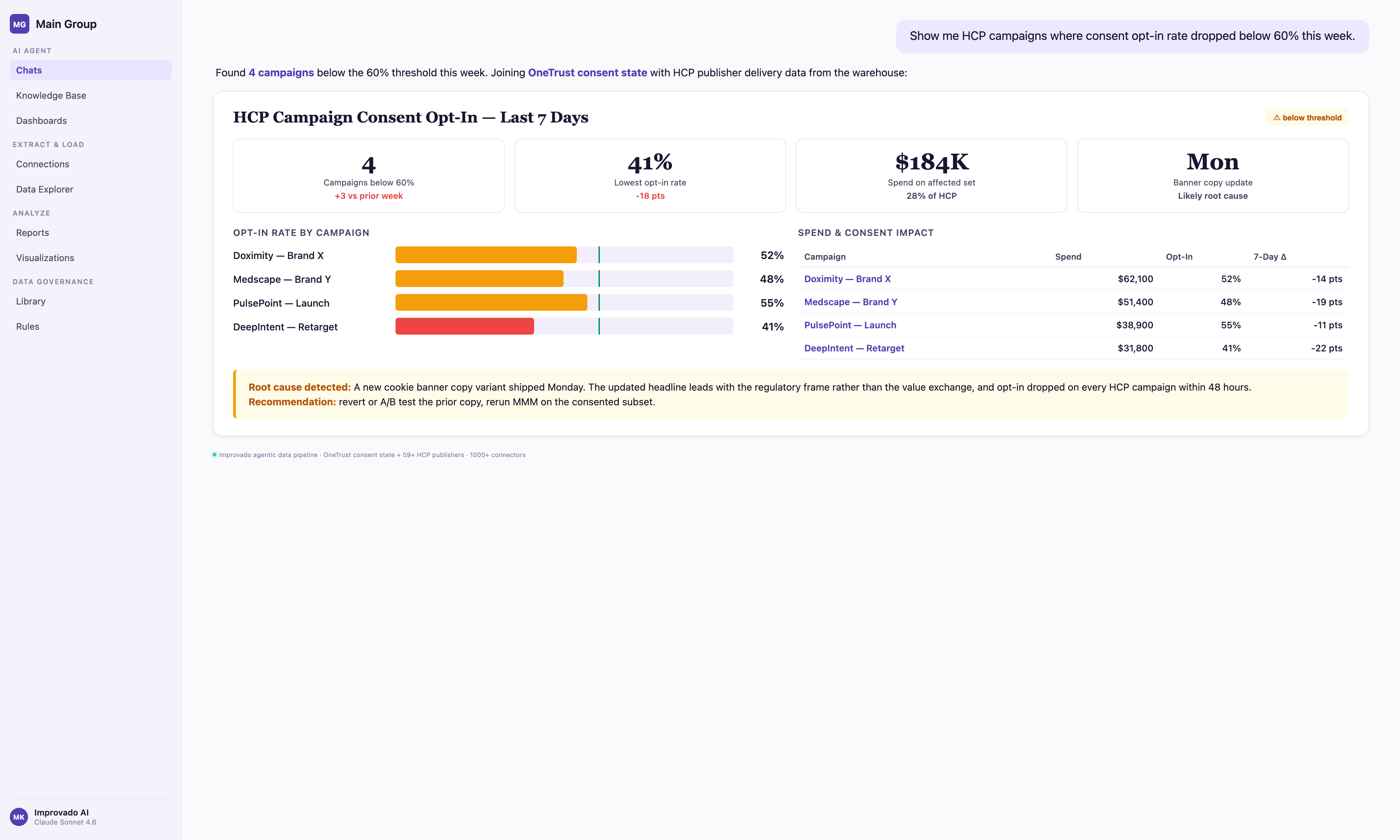This screenshot has height=840, width=1400.
Task: Click the Main Group MG avatar icon
Action: click(20, 24)
